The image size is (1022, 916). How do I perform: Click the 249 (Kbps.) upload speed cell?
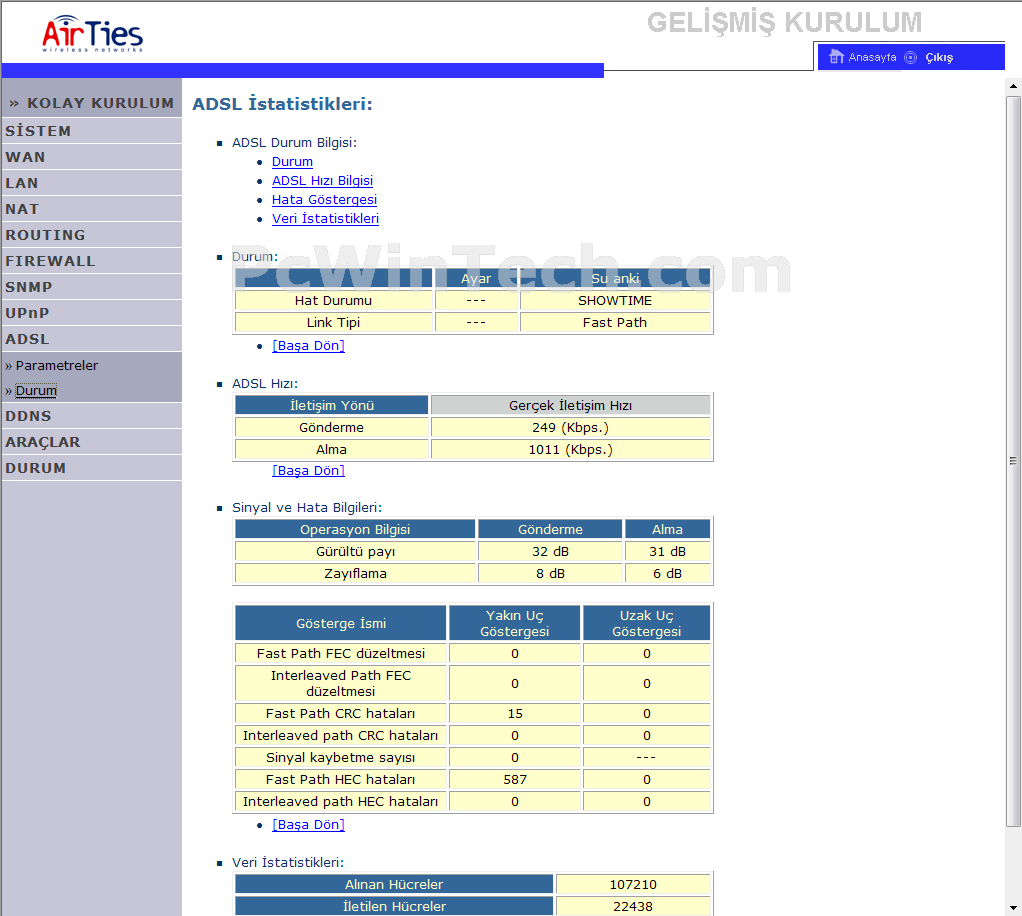point(570,428)
